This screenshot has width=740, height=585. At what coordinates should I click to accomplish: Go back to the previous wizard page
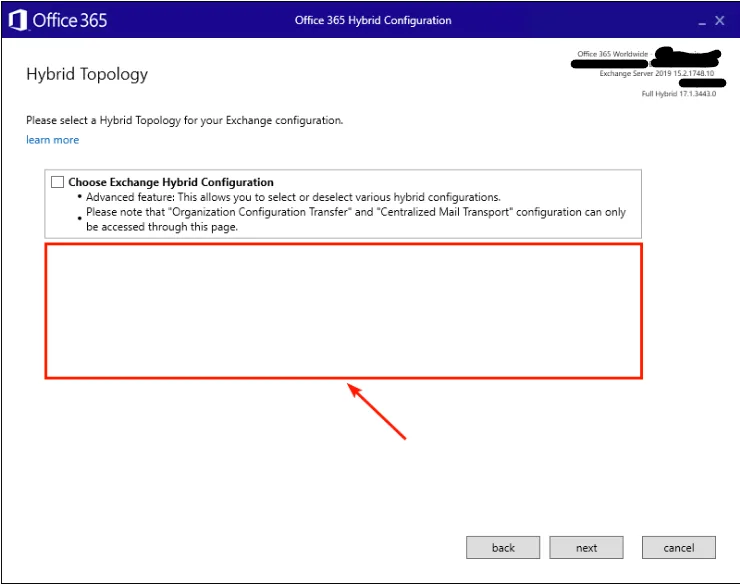pyautogui.click(x=503, y=547)
